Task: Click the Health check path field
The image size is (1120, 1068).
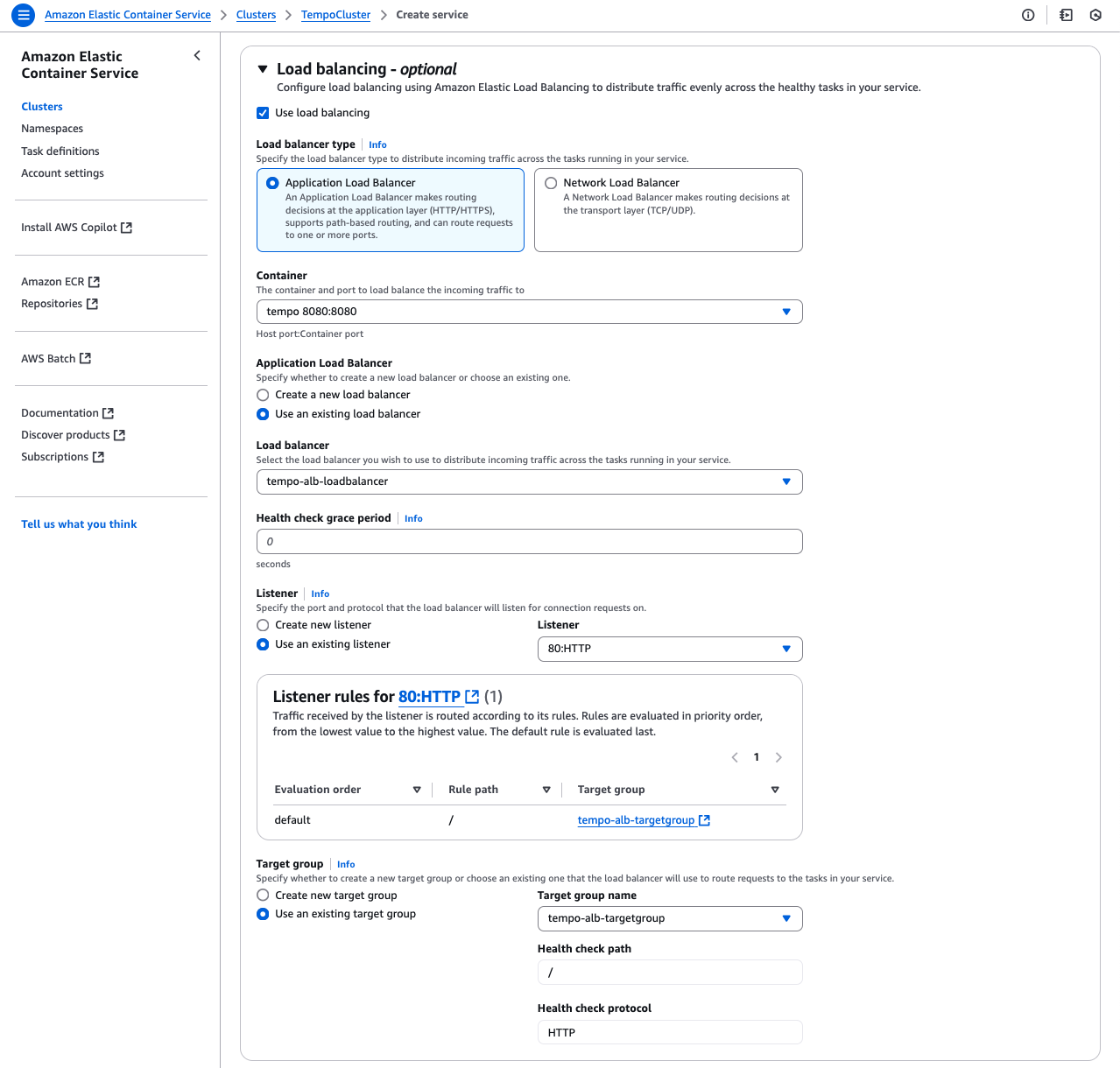Action: (670, 973)
